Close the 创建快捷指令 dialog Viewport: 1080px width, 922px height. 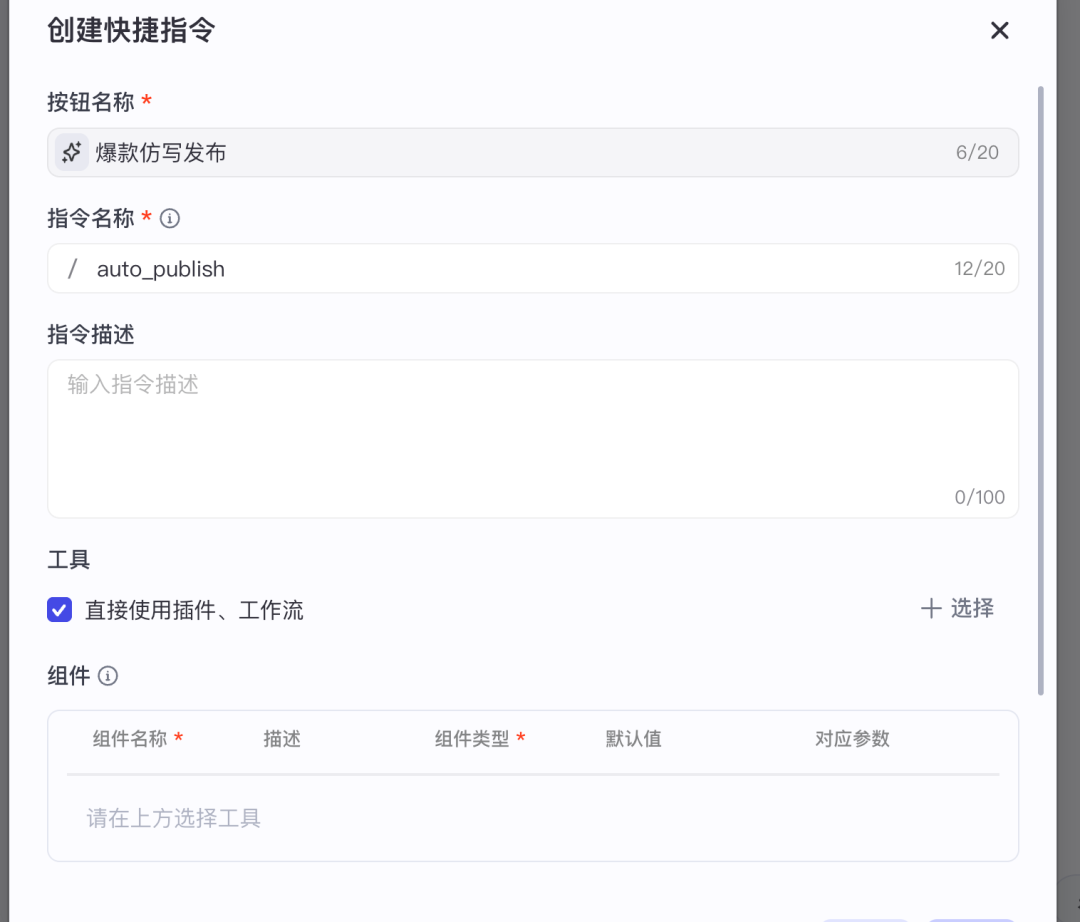click(999, 31)
